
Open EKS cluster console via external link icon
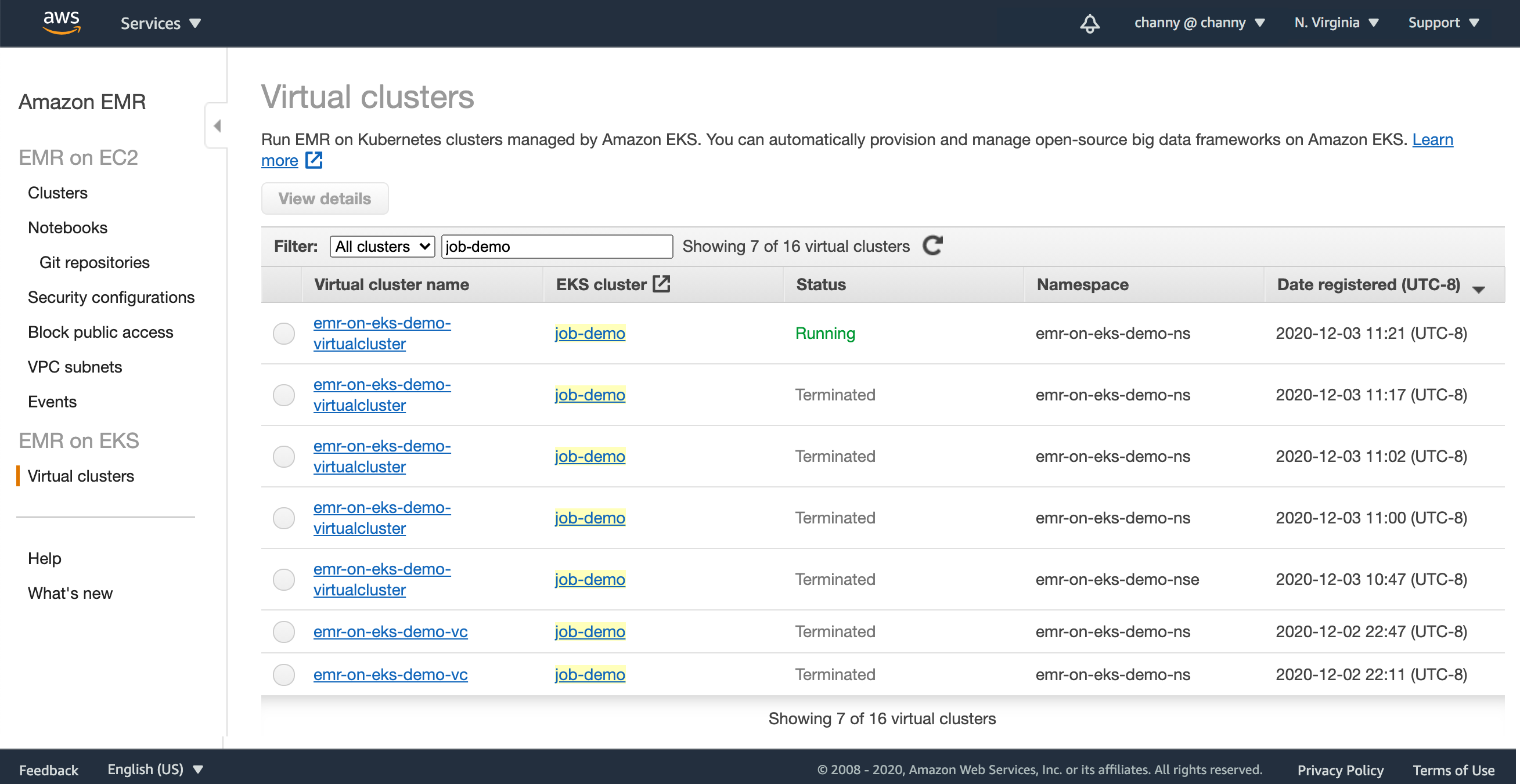(661, 283)
